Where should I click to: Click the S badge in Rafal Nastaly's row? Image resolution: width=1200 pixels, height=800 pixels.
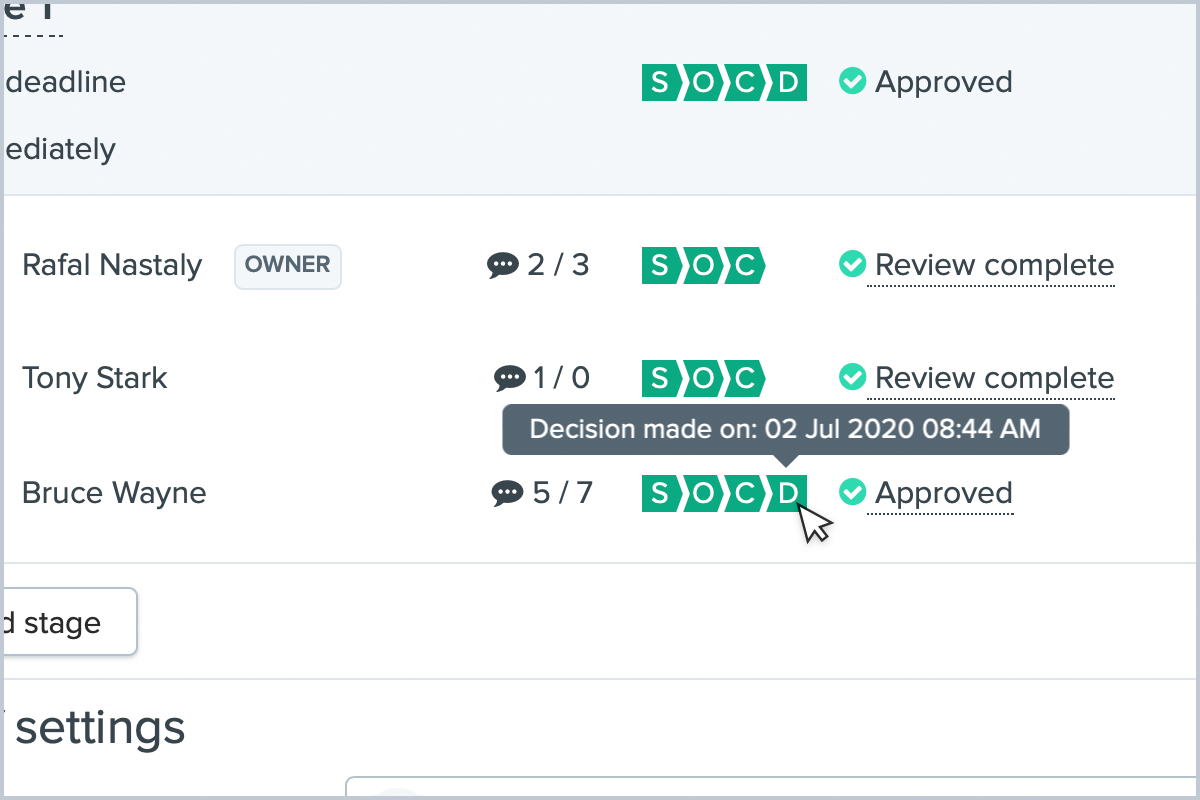click(658, 266)
